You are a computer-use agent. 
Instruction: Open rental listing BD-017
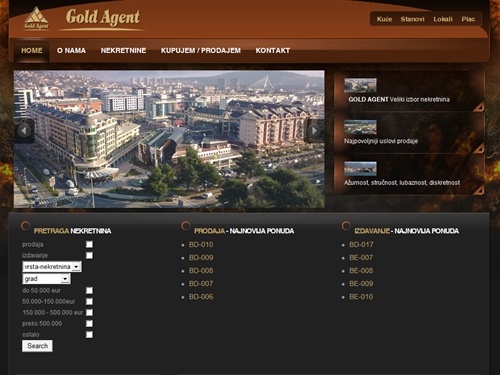(x=361, y=245)
